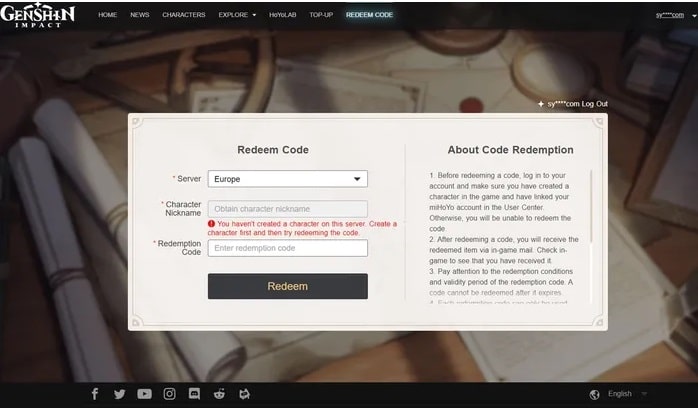698x408 pixels.
Task: Click the Instagram icon in footer
Action: coord(170,394)
